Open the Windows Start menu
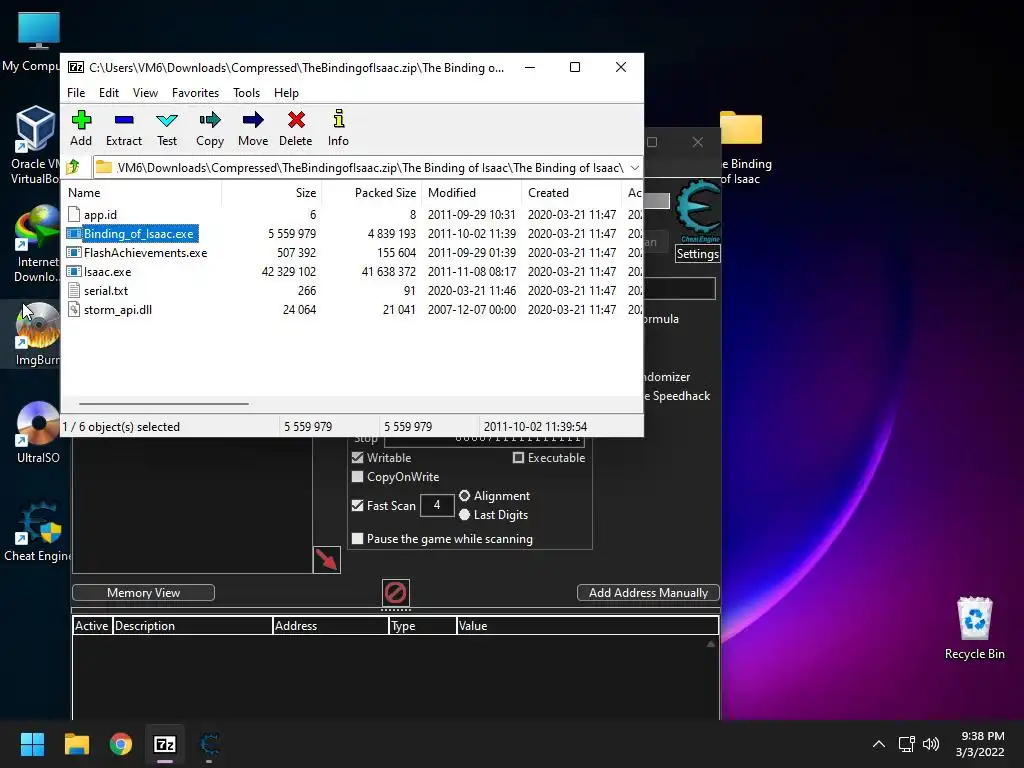The width and height of the screenshot is (1024, 768). [32, 744]
